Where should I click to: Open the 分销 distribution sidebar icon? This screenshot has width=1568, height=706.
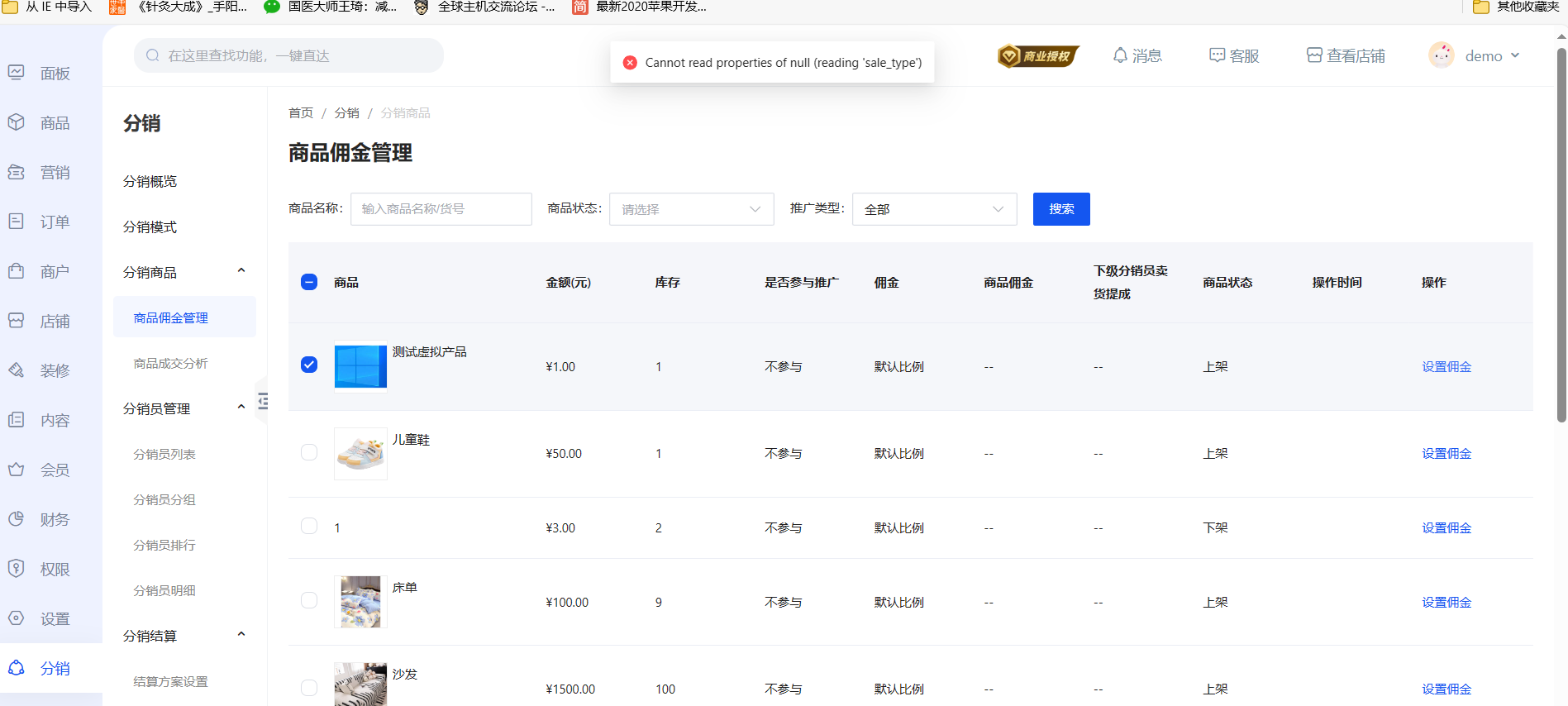(17, 668)
